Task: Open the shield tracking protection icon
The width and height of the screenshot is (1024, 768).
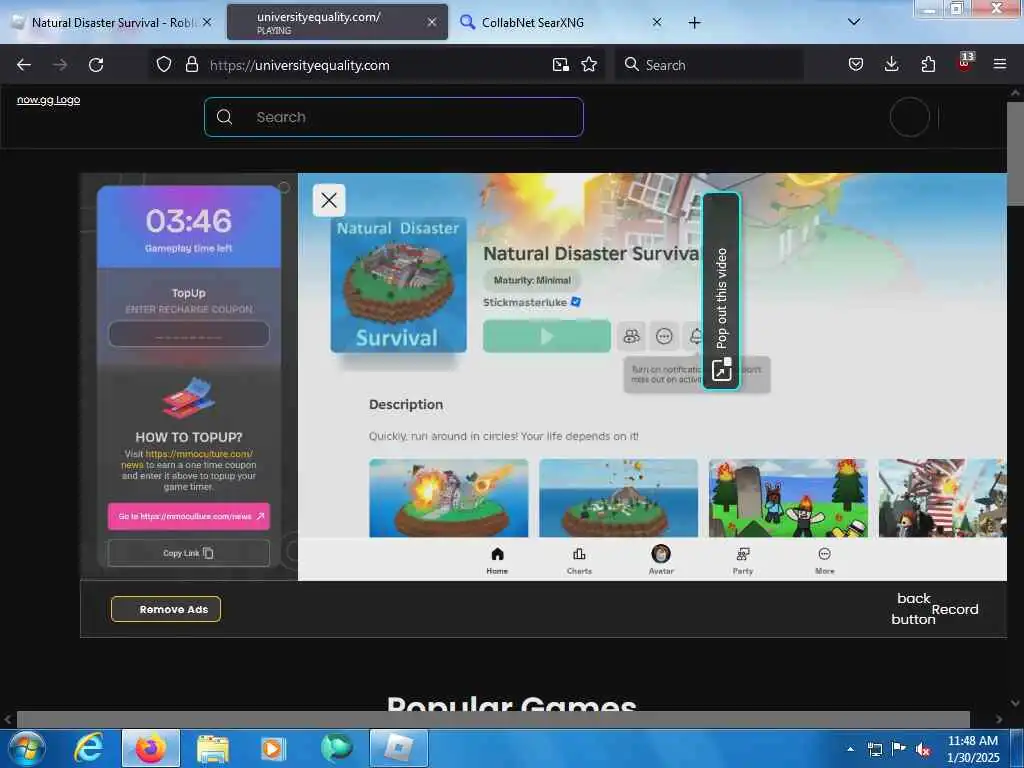Action: tap(163, 65)
